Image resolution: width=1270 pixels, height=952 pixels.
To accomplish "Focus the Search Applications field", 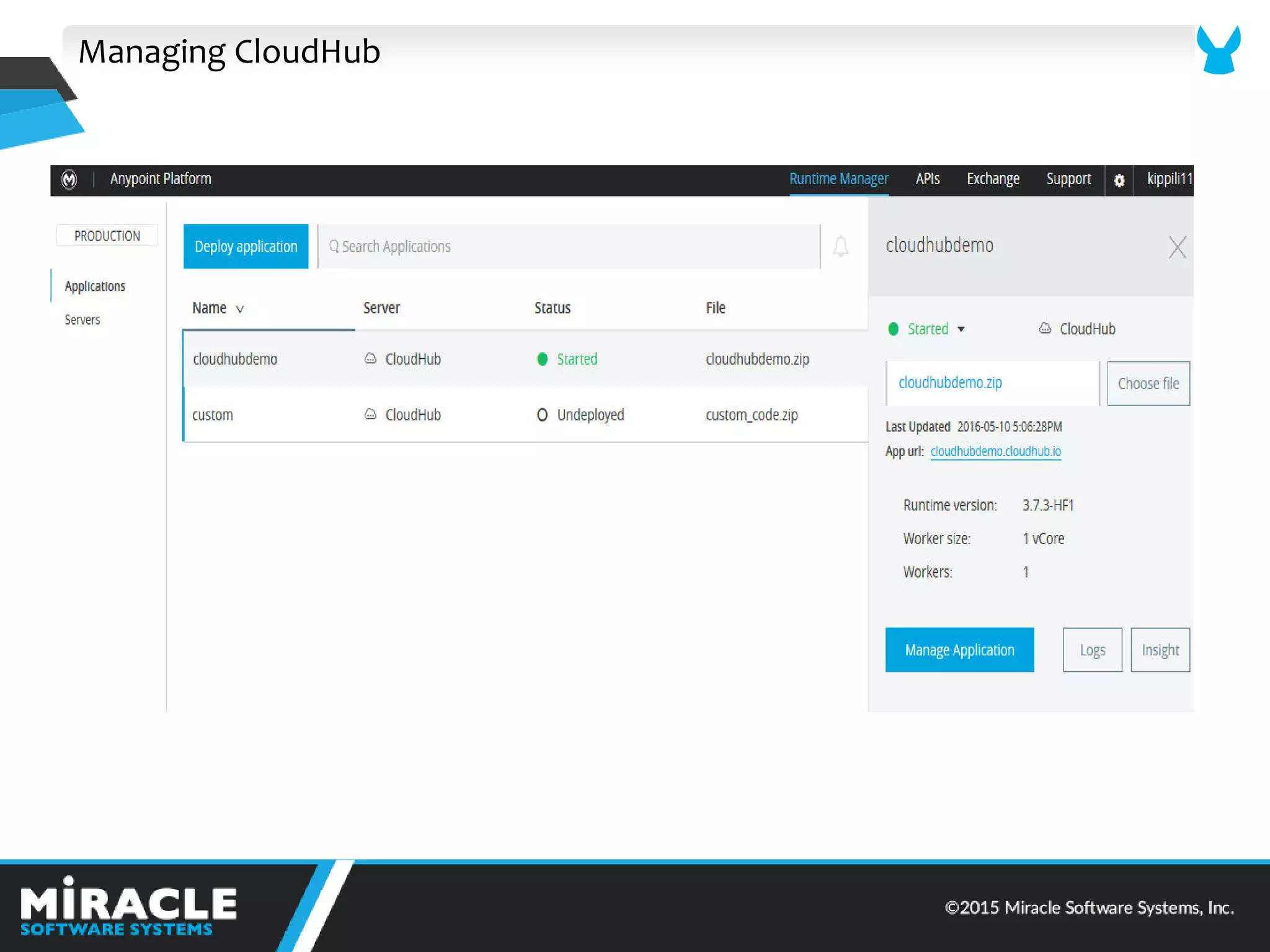I will pos(569,246).
